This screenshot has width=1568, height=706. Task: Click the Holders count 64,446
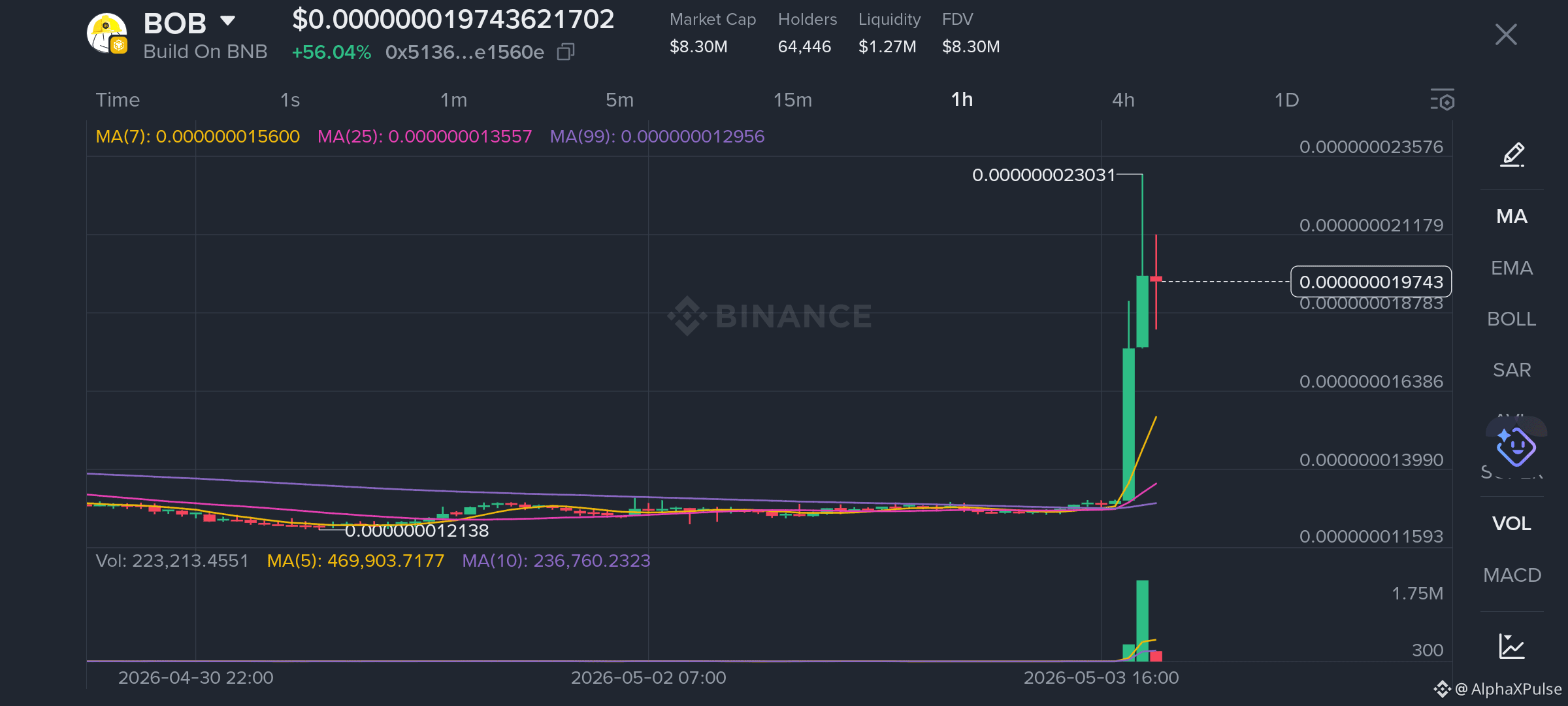[x=804, y=46]
